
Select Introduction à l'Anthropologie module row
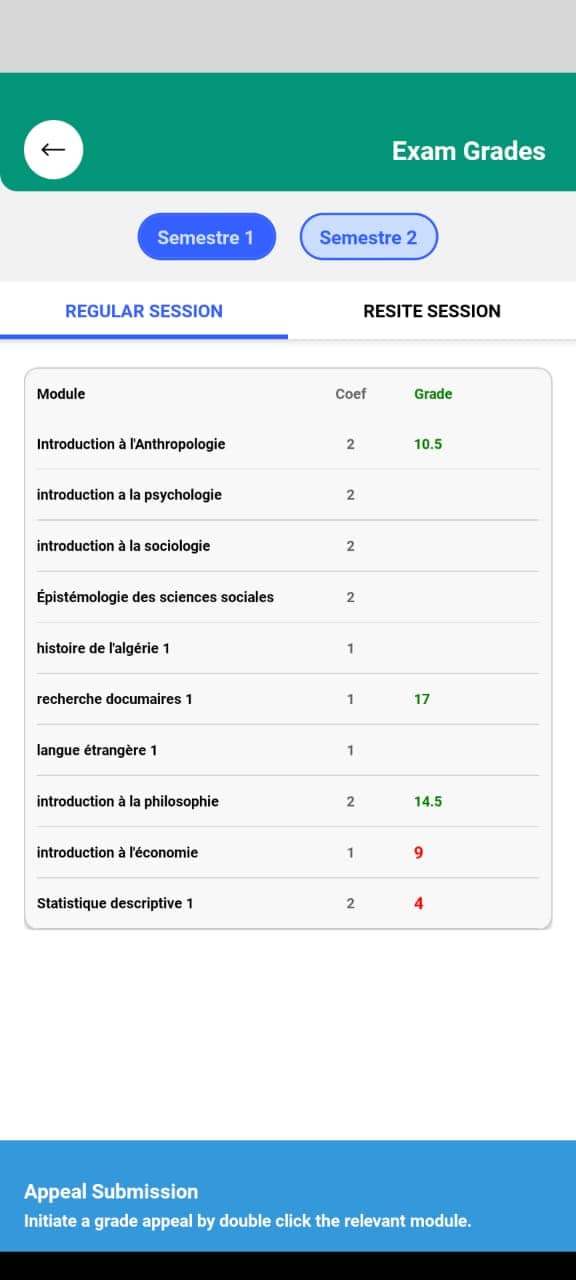pyautogui.click(x=288, y=444)
